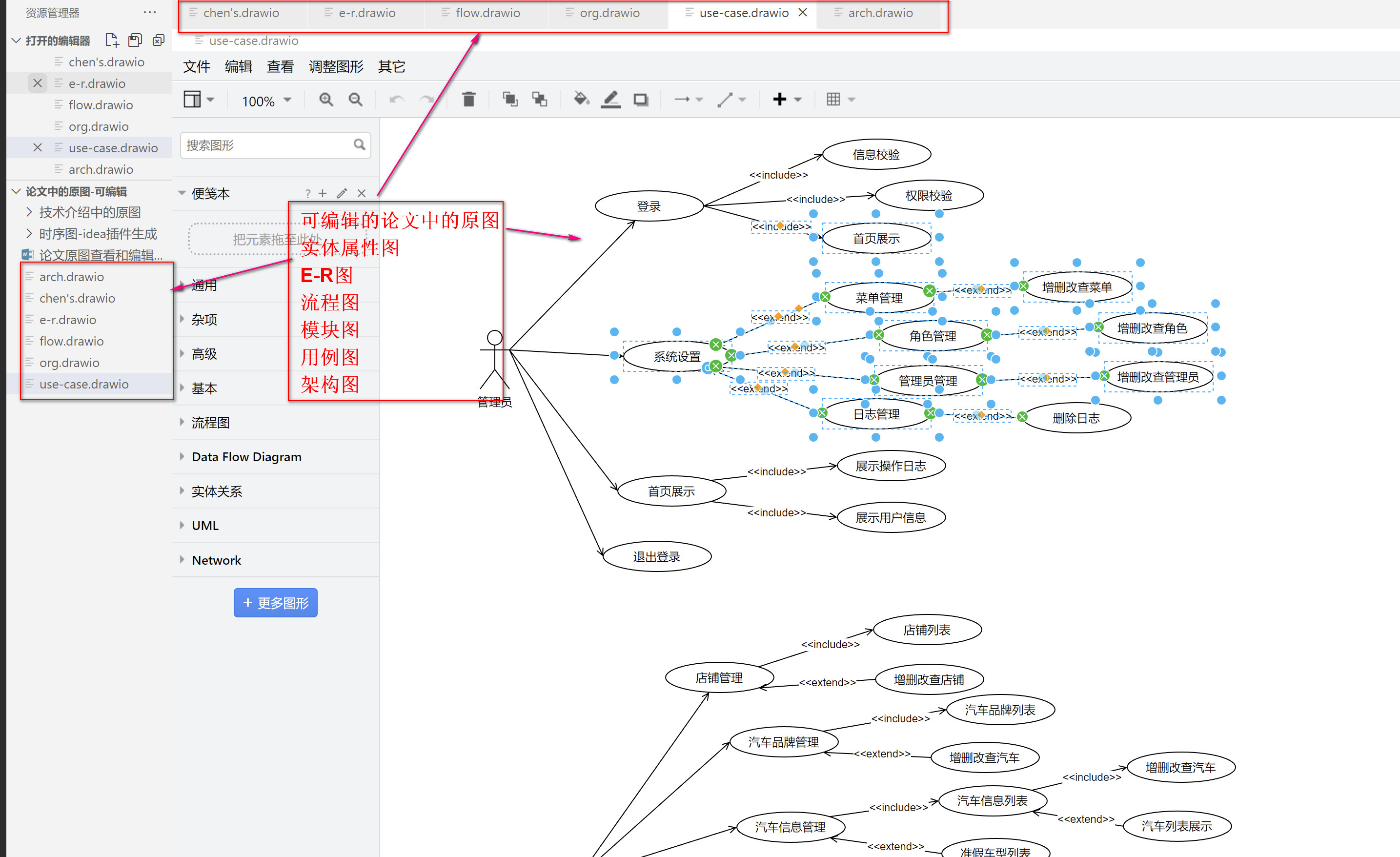Click the Fill Color bucket icon

tap(581, 100)
